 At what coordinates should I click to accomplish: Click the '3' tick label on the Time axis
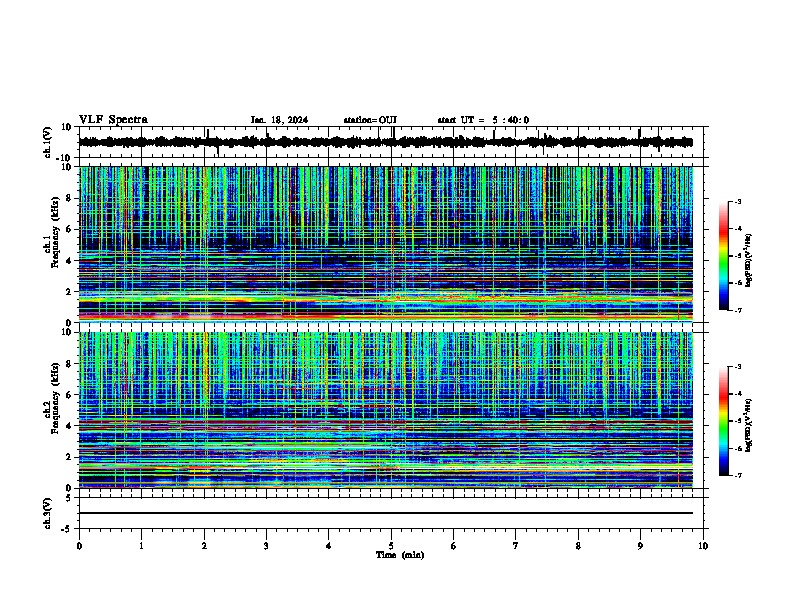coord(266,546)
